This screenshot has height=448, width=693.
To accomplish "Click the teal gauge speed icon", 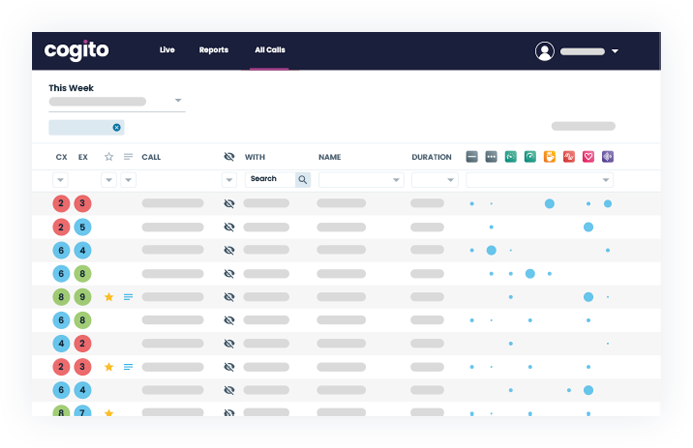I will point(530,157).
